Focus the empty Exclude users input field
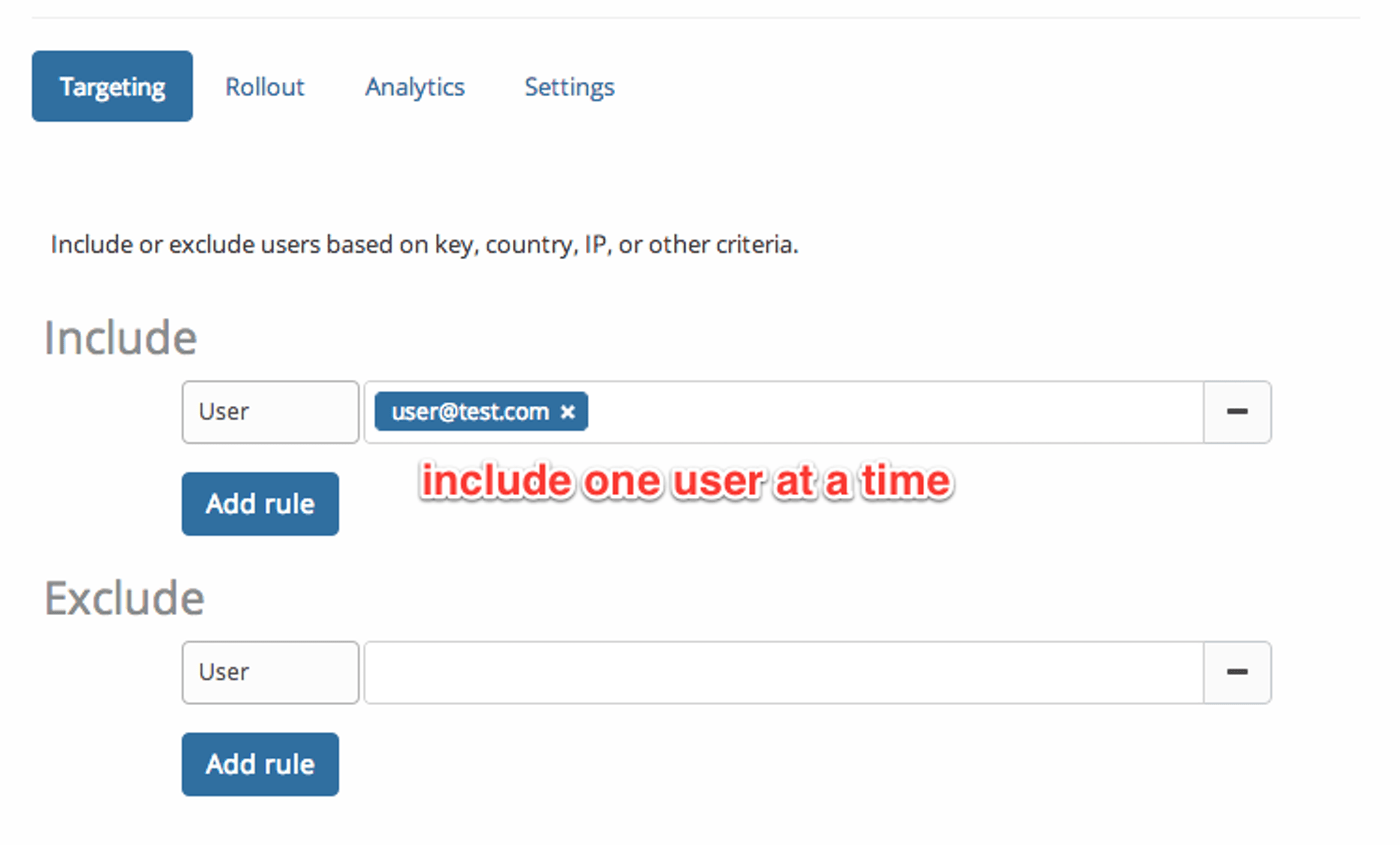Image resolution: width=1400 pixels, height=845 pixels. [x=783, y=672]
